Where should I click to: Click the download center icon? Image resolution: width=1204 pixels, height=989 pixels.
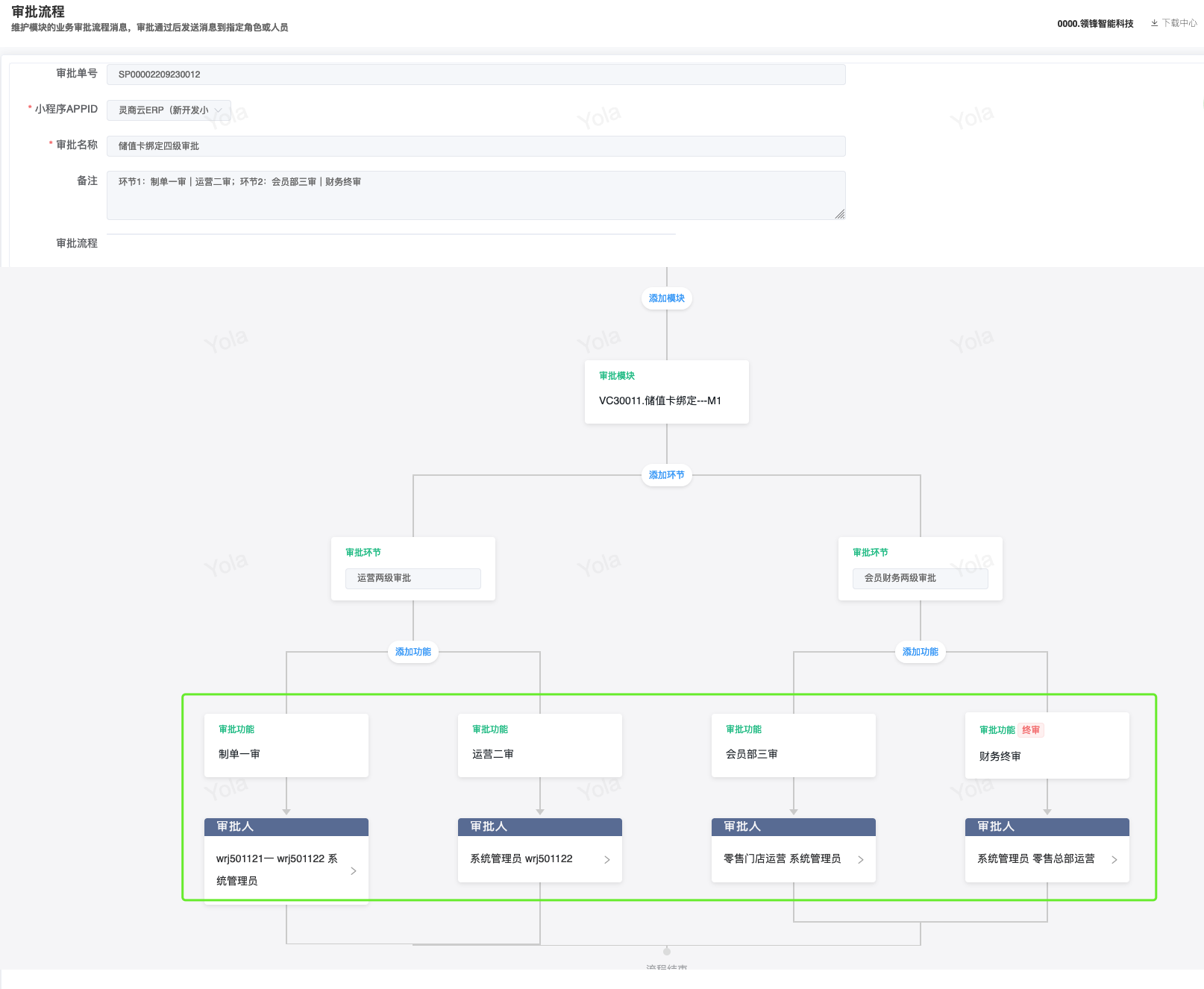point(1154,23)
